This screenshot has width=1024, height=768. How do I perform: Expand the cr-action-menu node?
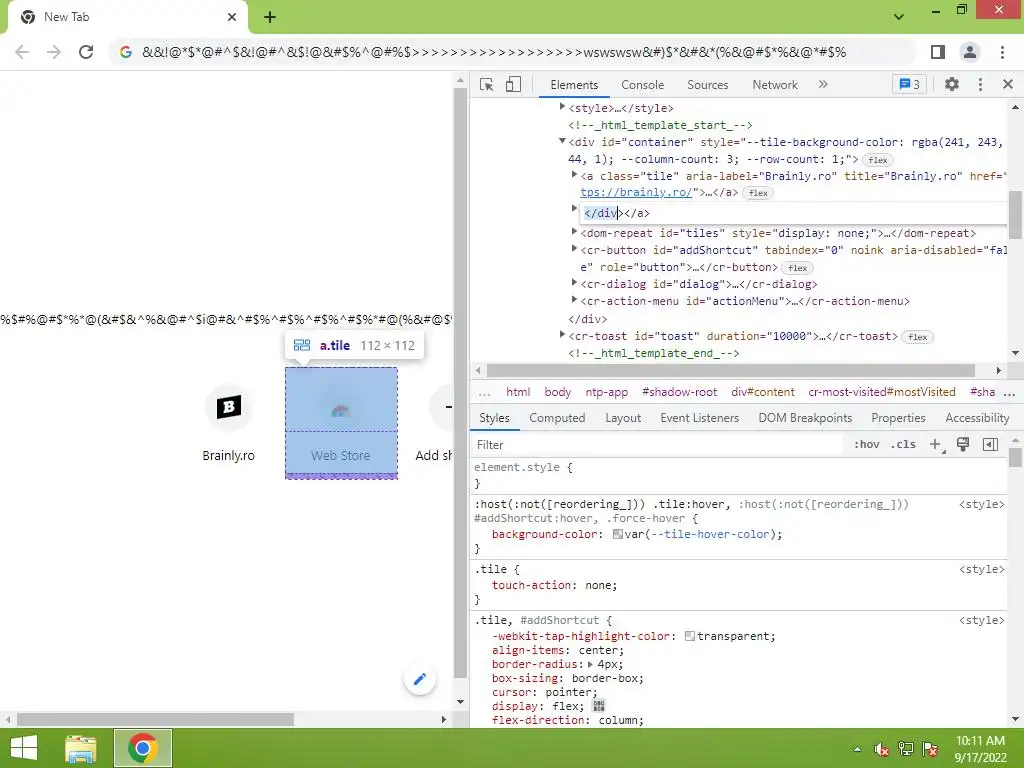[x=574, y=299]
